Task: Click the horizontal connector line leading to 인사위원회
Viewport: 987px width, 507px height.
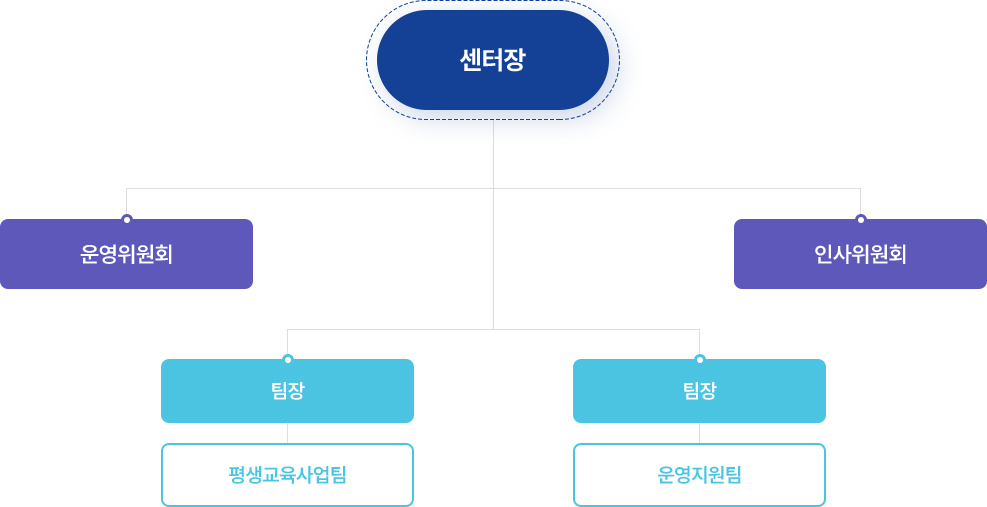Action: coord(677,188)
